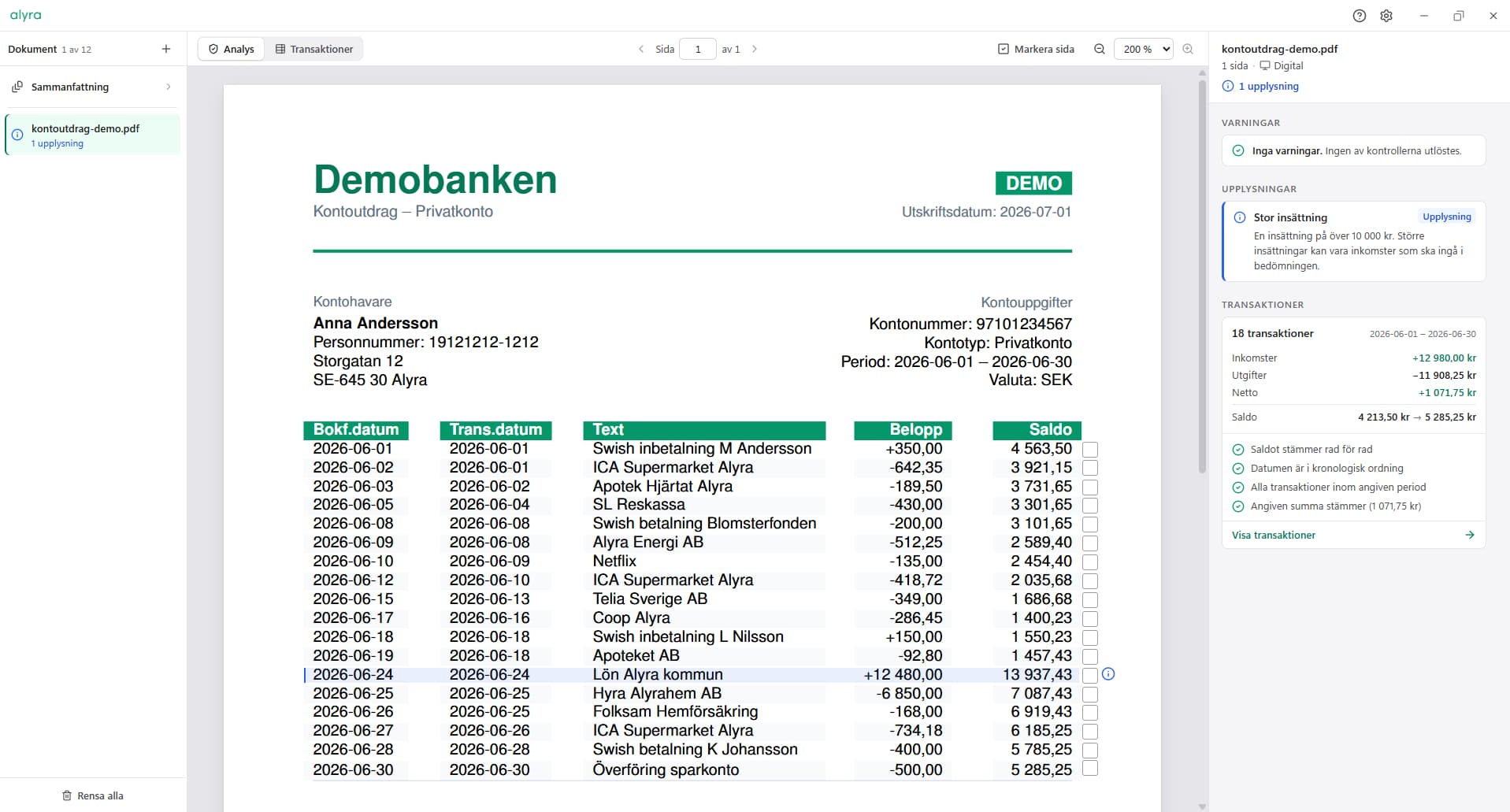This screenshot has height=812, width=1510.
Task: Click the alyra logo
Action: click(x=25, y=15)
